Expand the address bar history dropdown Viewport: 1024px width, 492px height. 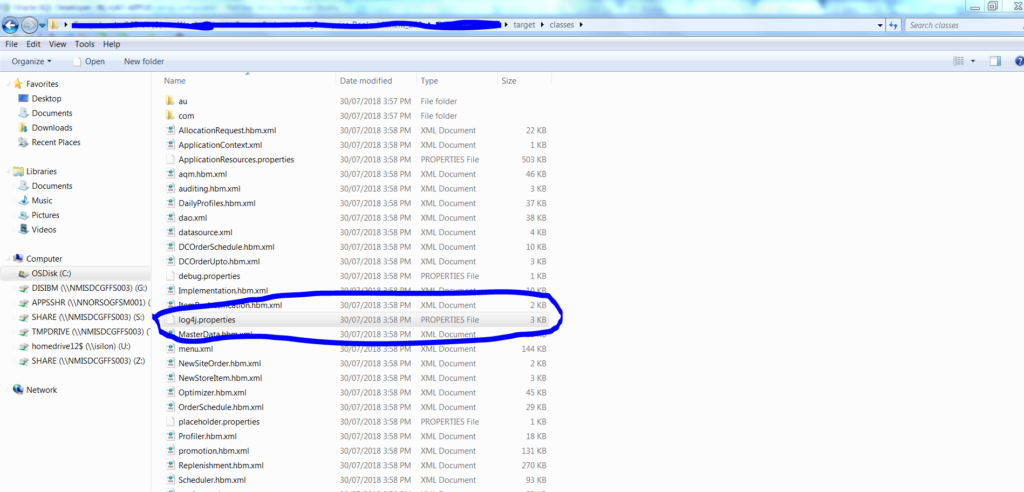880,25
